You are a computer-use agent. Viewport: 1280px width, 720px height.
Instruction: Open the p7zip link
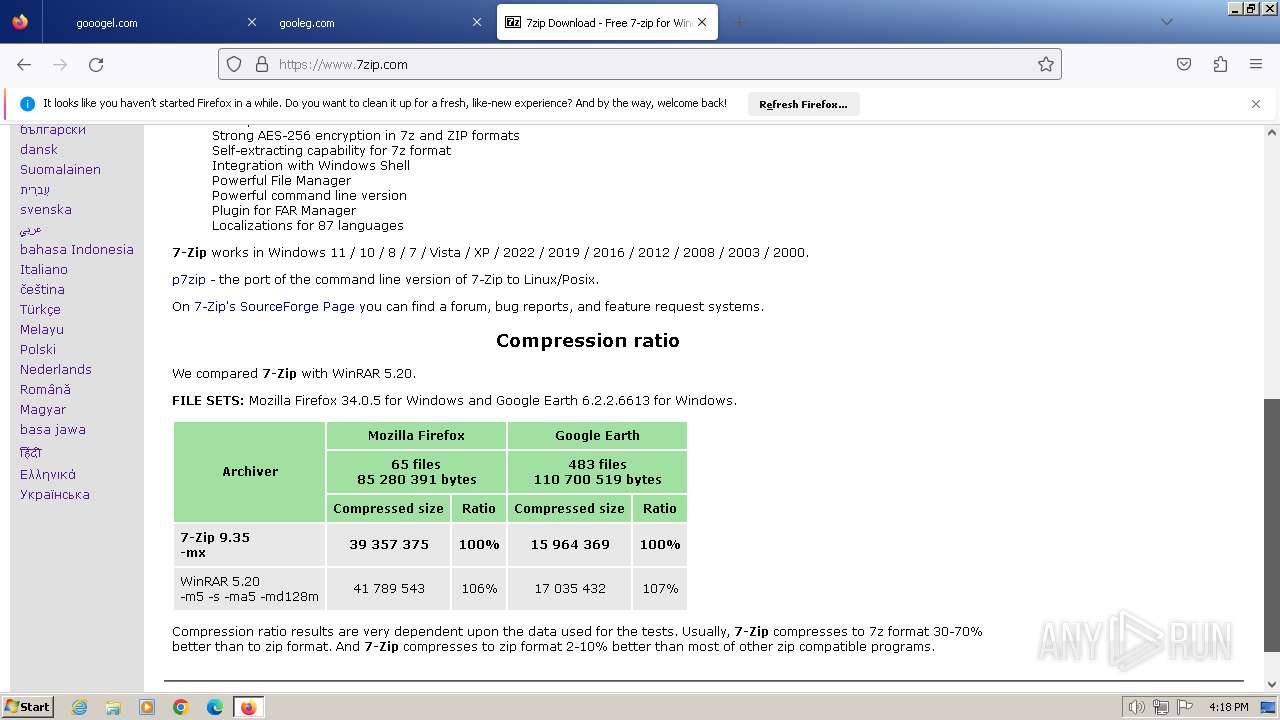click(x=189, y=280)
